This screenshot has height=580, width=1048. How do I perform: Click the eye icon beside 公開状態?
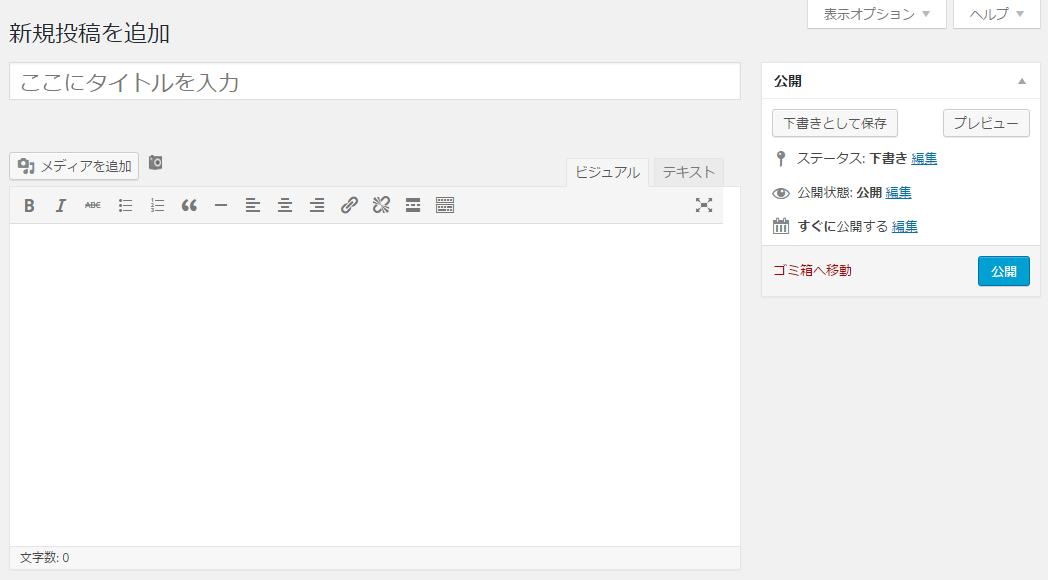pos(781,193)
